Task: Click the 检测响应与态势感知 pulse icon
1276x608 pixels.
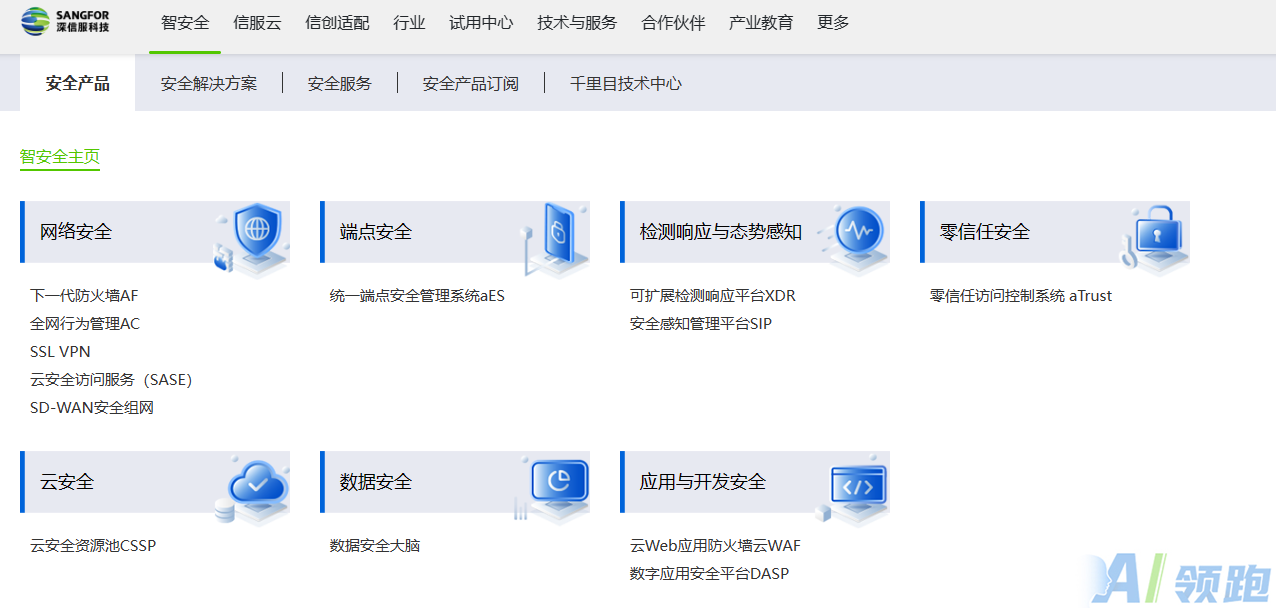Action: (x=853, y=238)
